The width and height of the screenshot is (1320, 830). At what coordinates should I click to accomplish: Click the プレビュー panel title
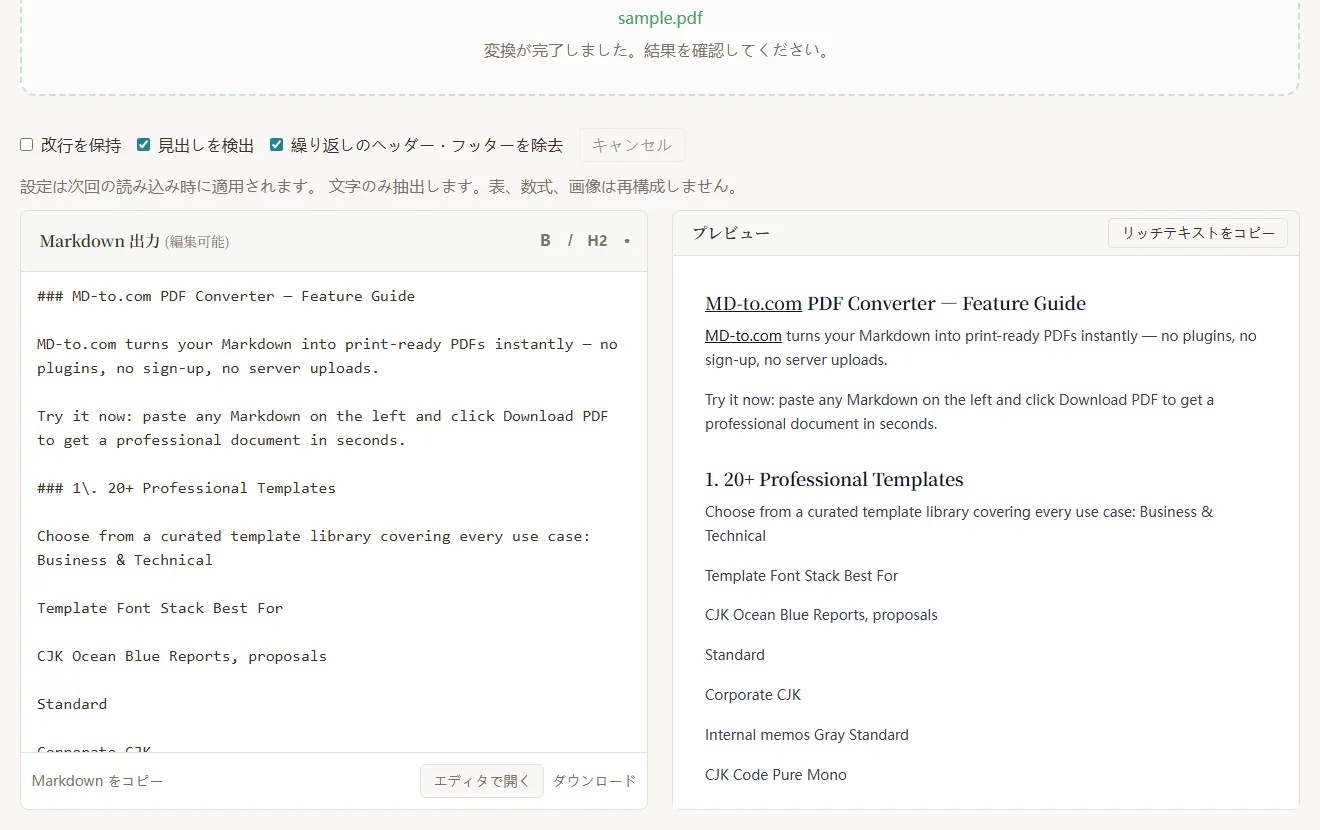coord(731,234)
